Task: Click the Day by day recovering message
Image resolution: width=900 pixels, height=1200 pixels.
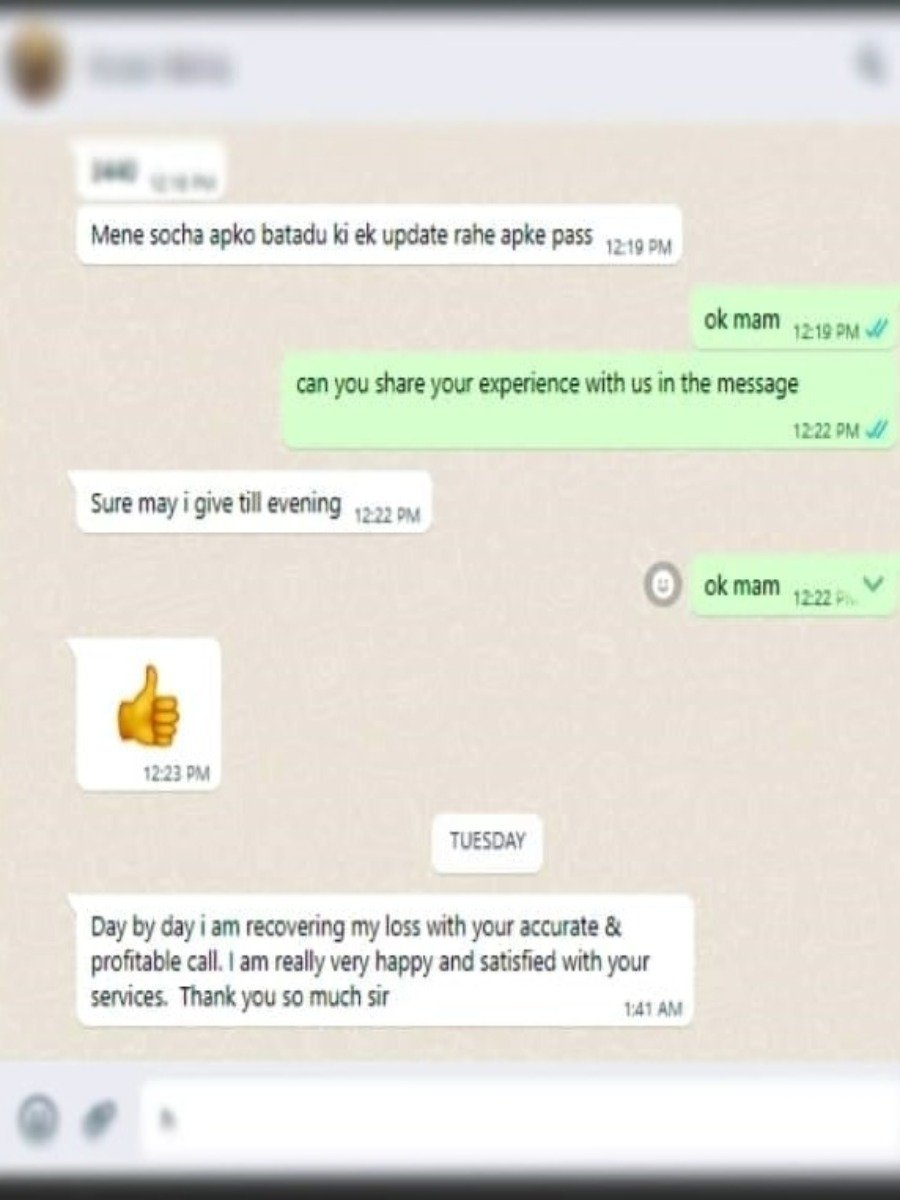Action: [385, 961]
